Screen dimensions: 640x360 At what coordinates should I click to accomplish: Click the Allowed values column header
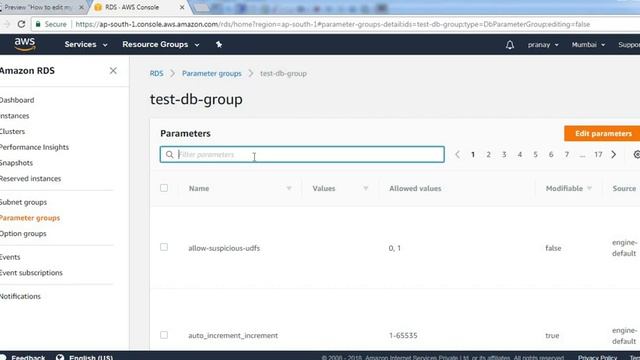point(415,189)
